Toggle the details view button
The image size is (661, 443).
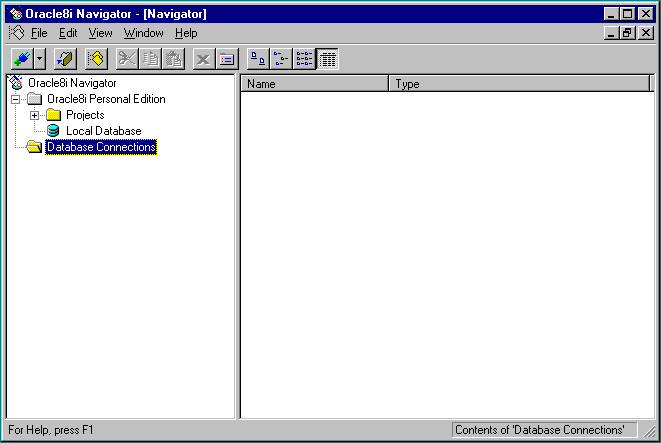click(x=328, y=59)
